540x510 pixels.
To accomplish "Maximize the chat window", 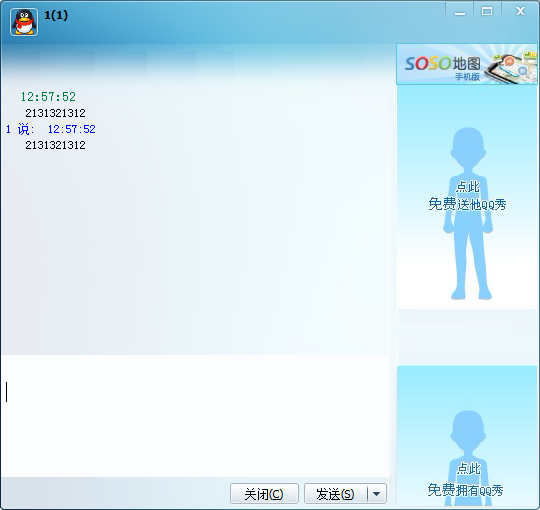I will (487, 12).
